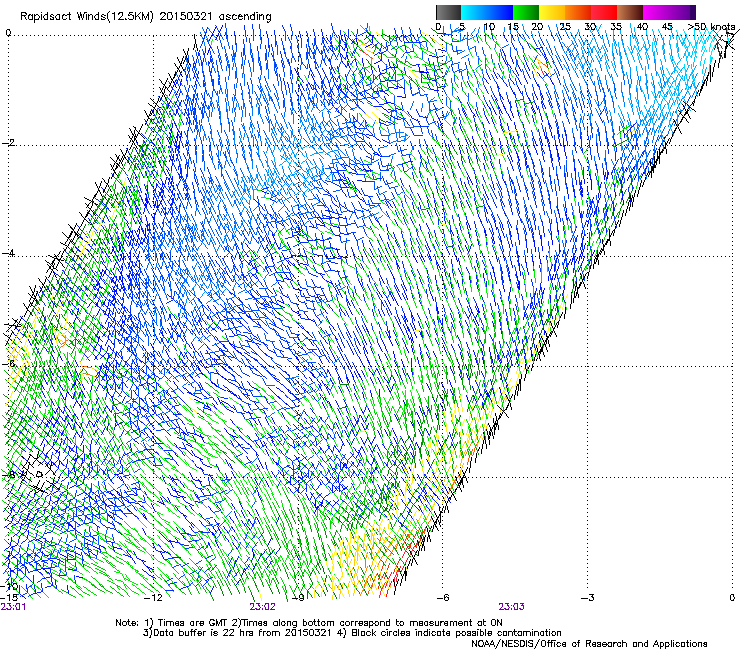Click the latitude axis label '-10'
The width and height of the screenshot is (740, 650).
[x=10, y=586]
